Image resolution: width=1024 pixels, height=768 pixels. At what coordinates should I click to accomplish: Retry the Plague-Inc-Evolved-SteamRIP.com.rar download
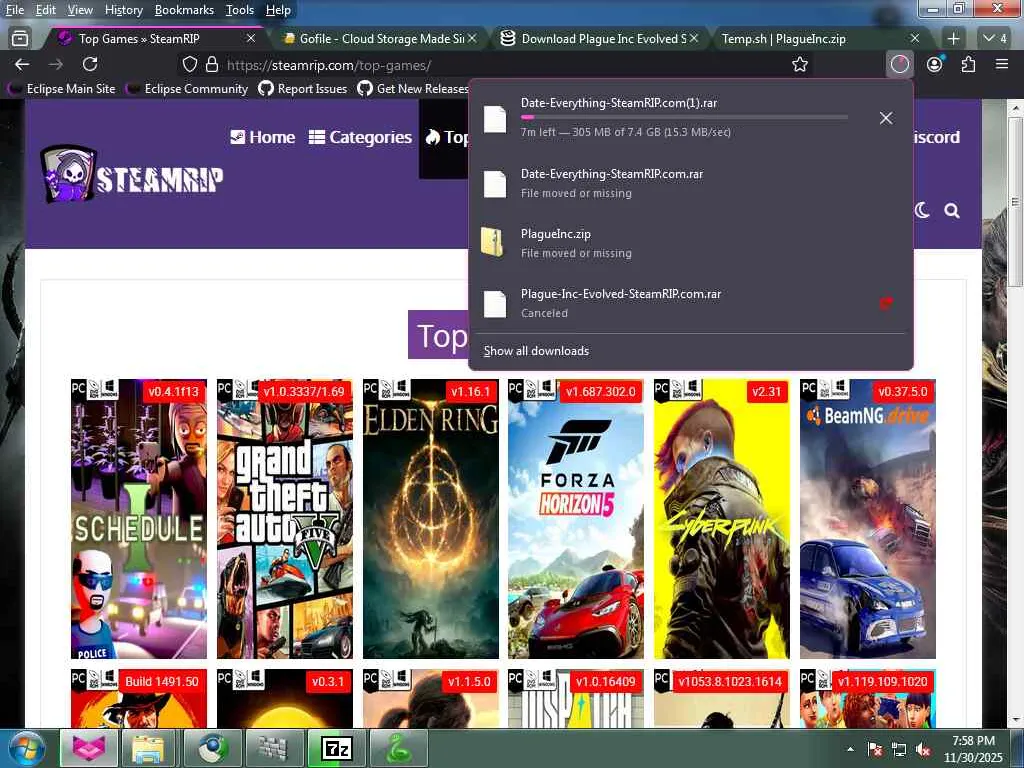tap(886, 303)
